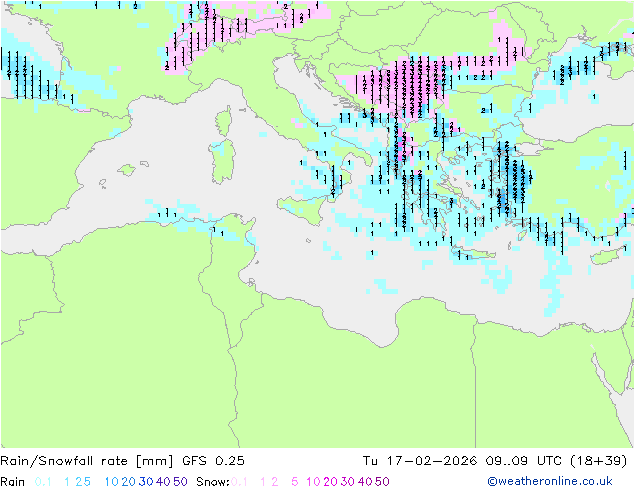Click the island of Crete on the map
634x490 pixels.
click(473, 253)
